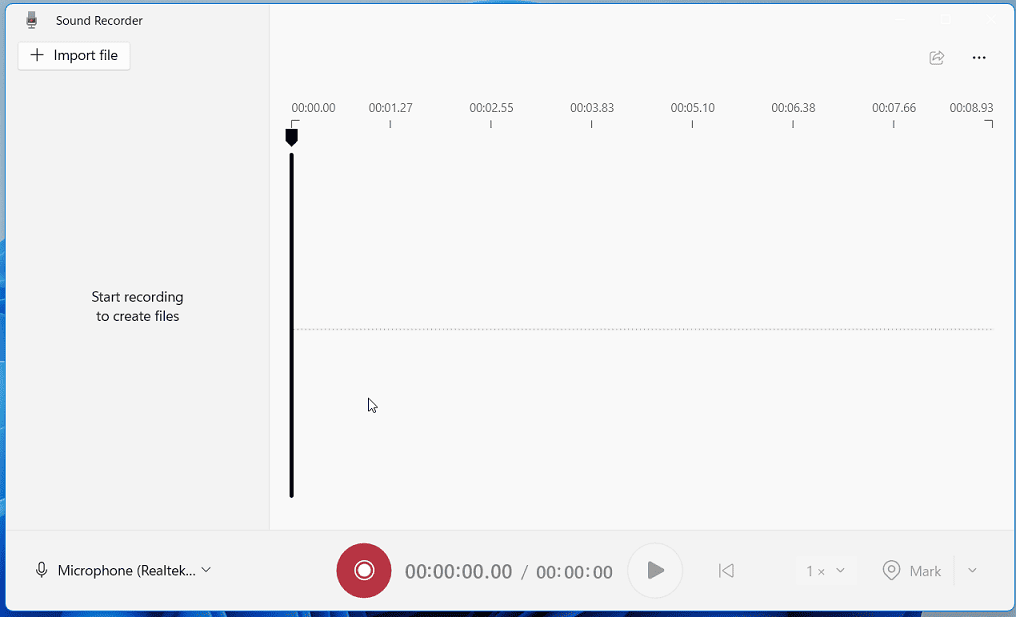Viewport: 1016px width, 617px height.
Task: Click the Mark pin icon
Action: [891, 570]
